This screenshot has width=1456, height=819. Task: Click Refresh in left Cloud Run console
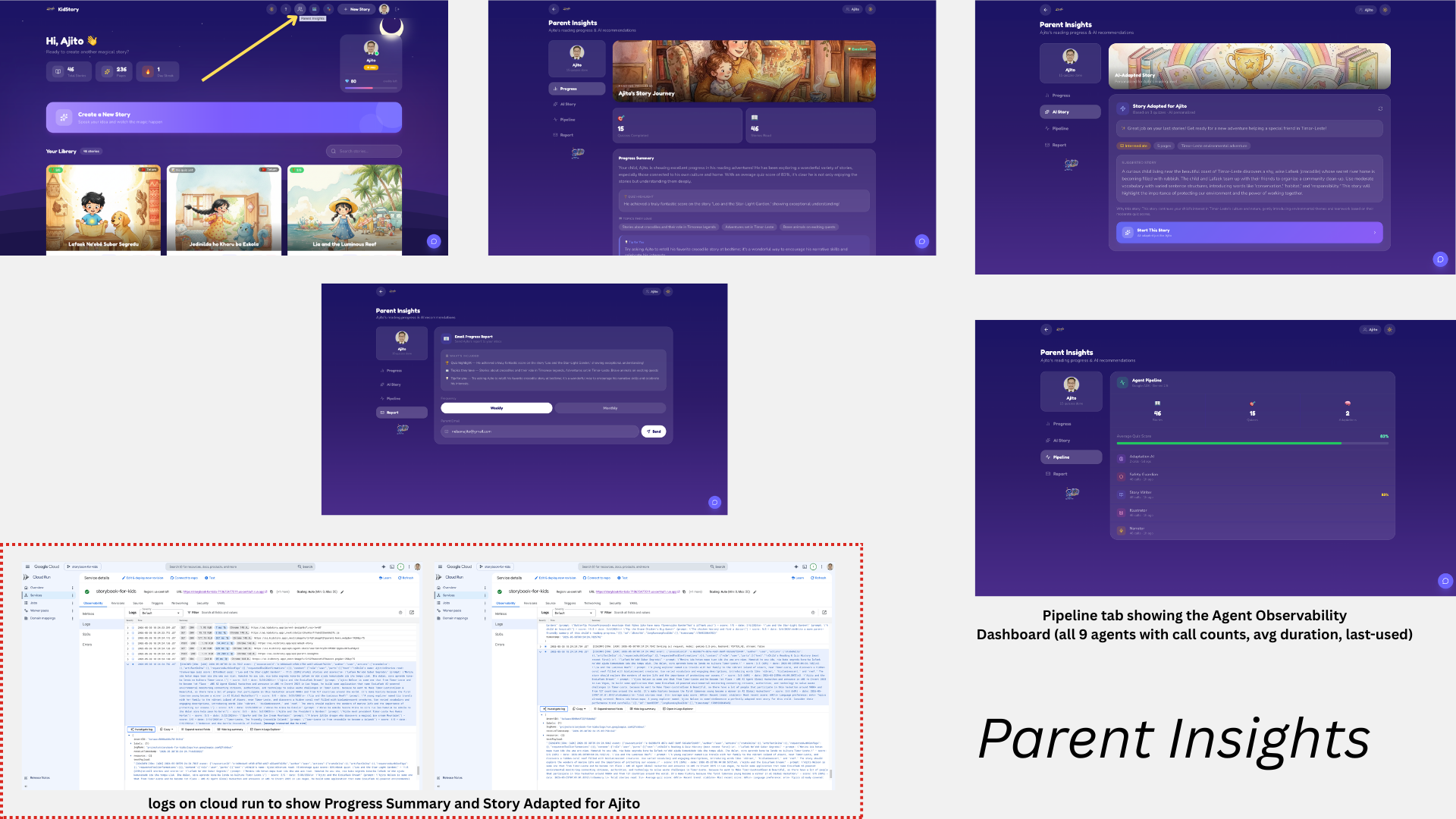tap(406, 578)
